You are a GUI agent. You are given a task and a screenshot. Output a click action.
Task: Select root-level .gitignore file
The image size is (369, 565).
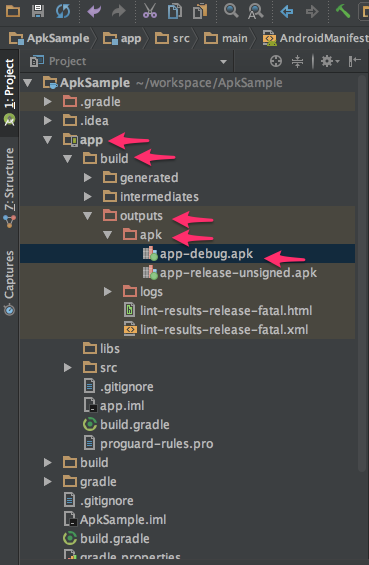(x=187, y=501)
